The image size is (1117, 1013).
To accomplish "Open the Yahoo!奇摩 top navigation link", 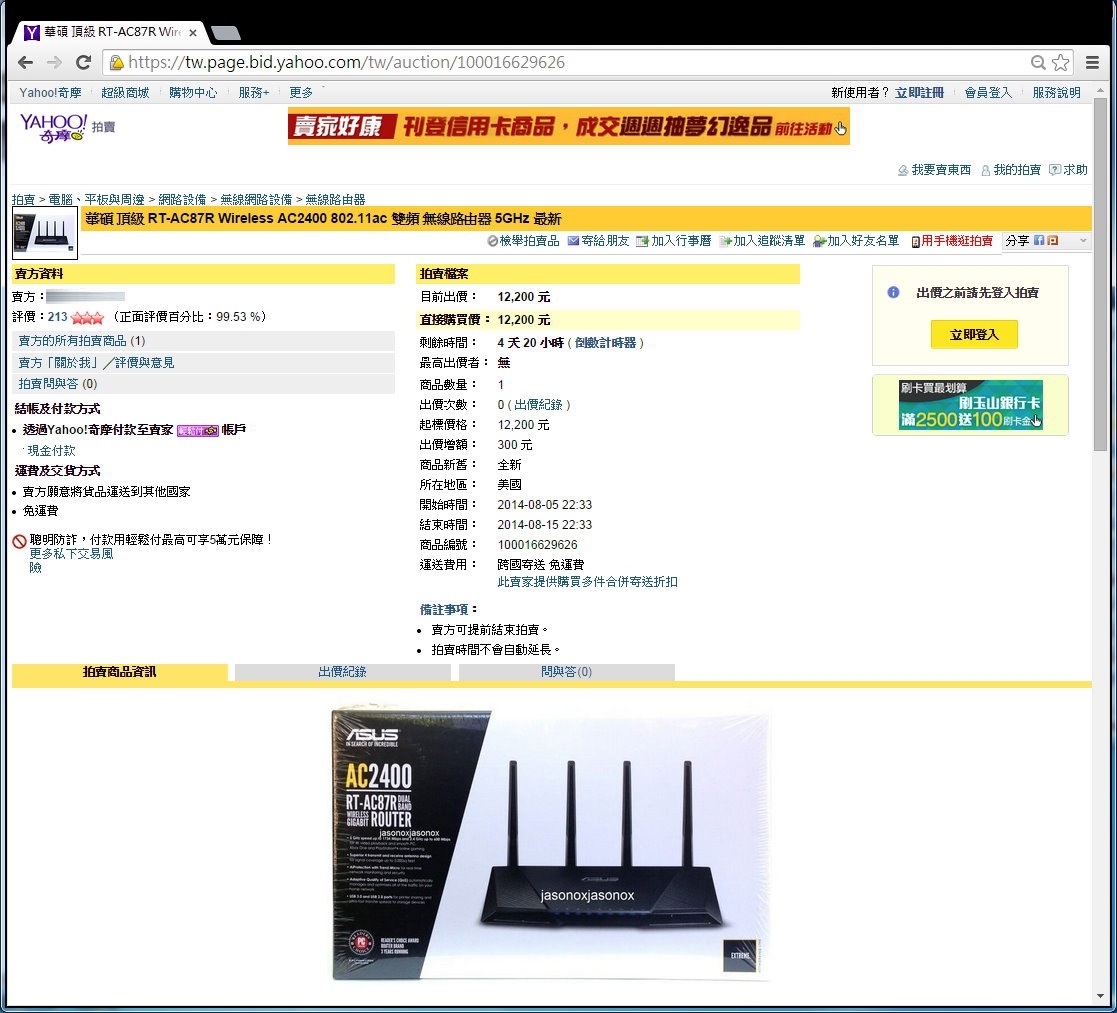I will point(50,93).
